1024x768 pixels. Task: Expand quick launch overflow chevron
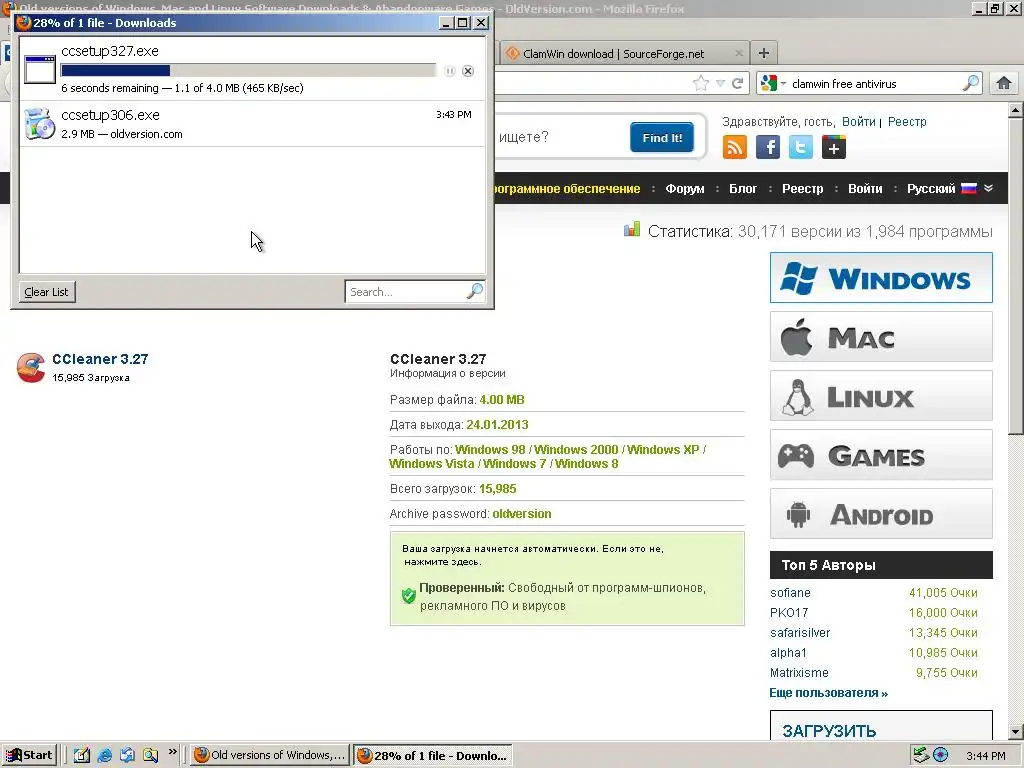click(x=172, y=752)
